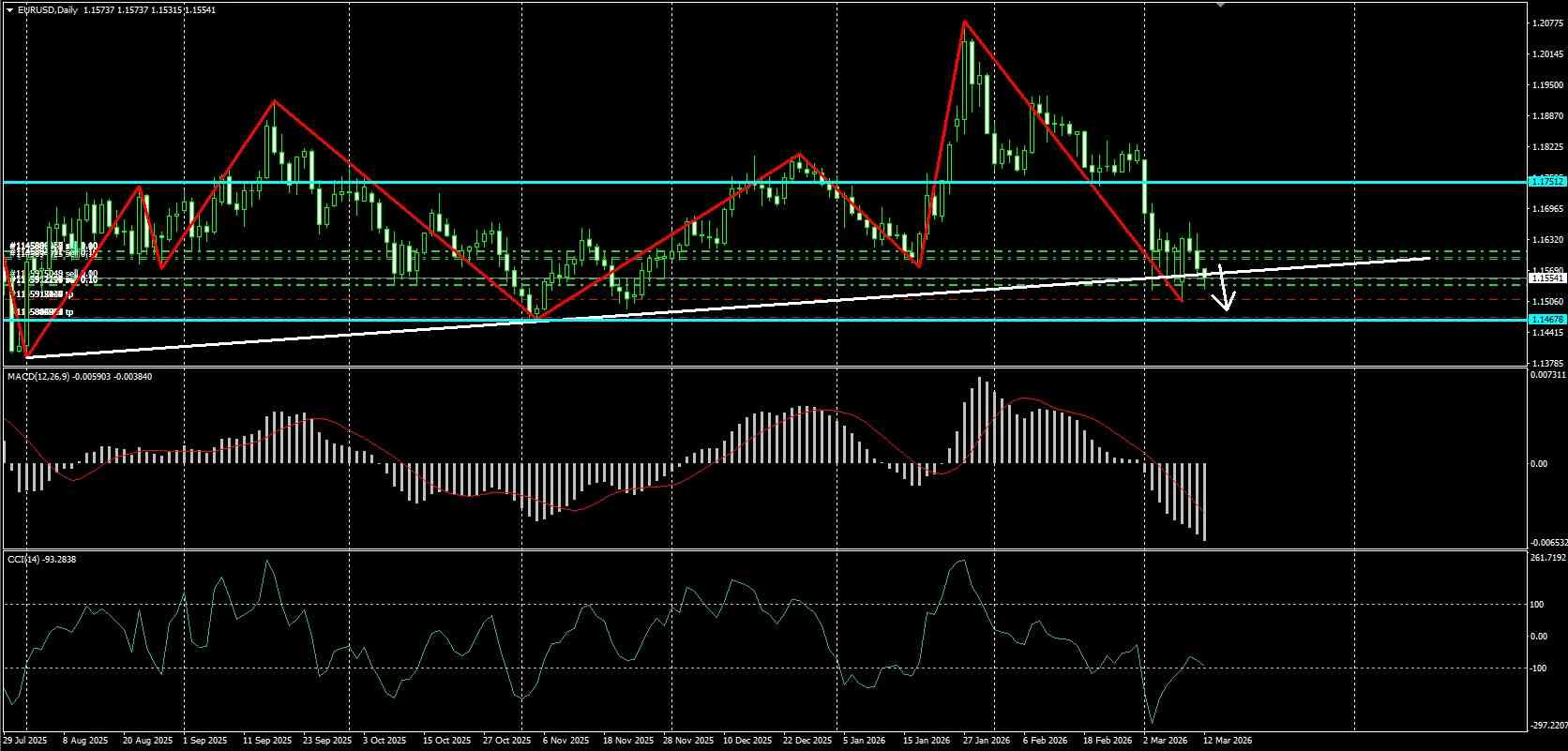Click the CCI scale value 261.7192
The image size is (1568, 751).
[x=1547, y=557]
